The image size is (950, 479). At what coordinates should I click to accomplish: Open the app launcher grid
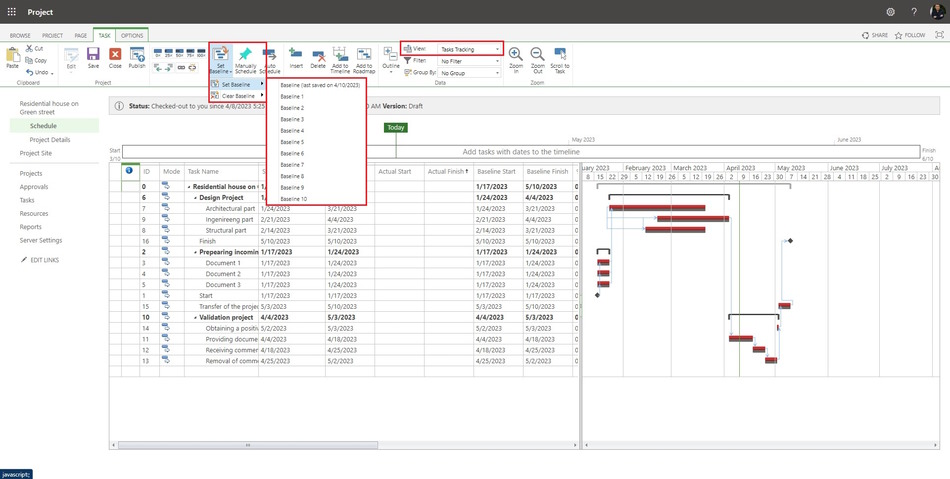(12, 12)
